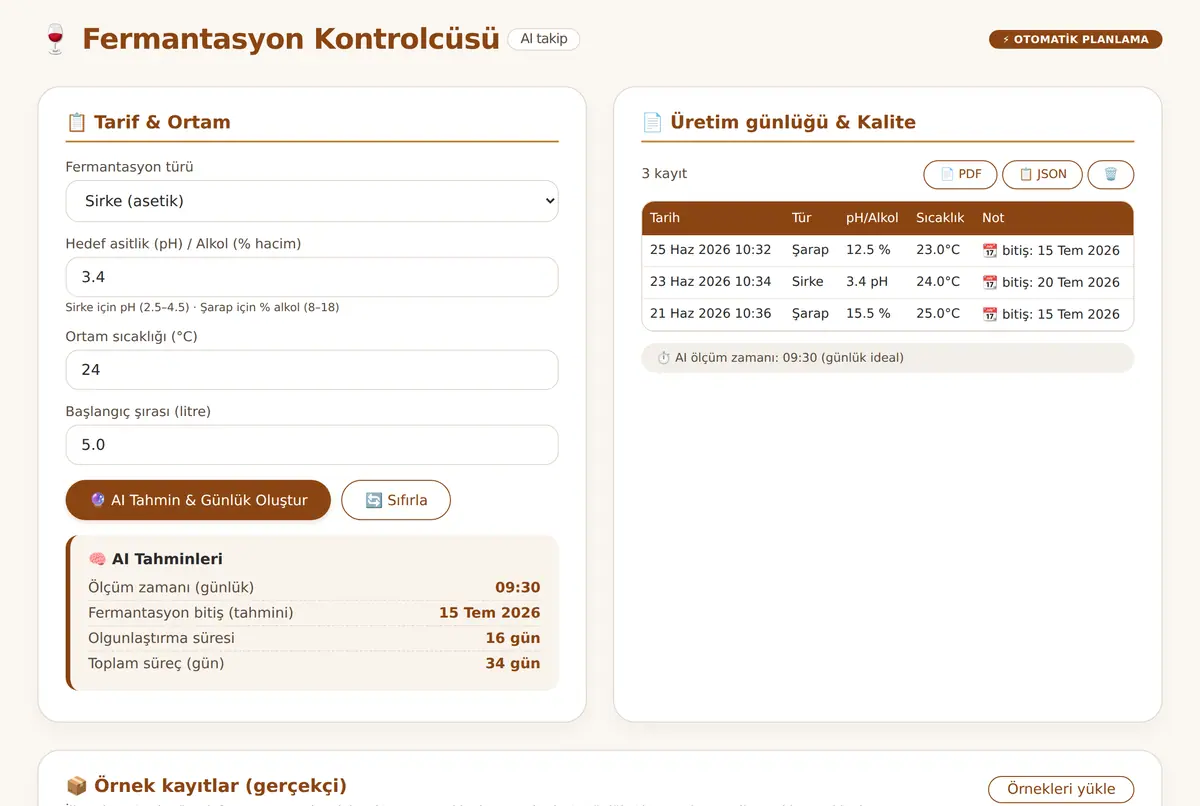Click the Sirke type cell
The height and width of the screenshot is (806, 1200).
(x=808, y=282)
